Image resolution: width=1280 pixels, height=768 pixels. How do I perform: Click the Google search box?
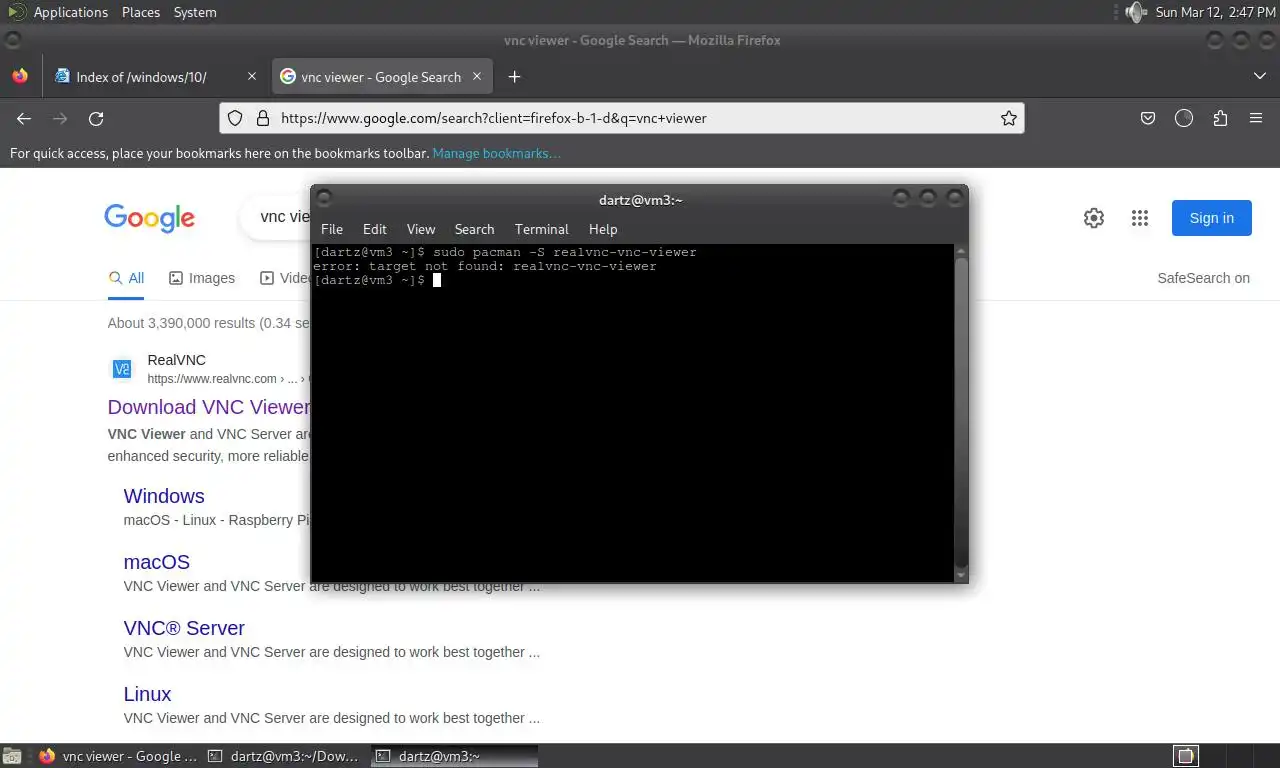(x=275, y=217)
